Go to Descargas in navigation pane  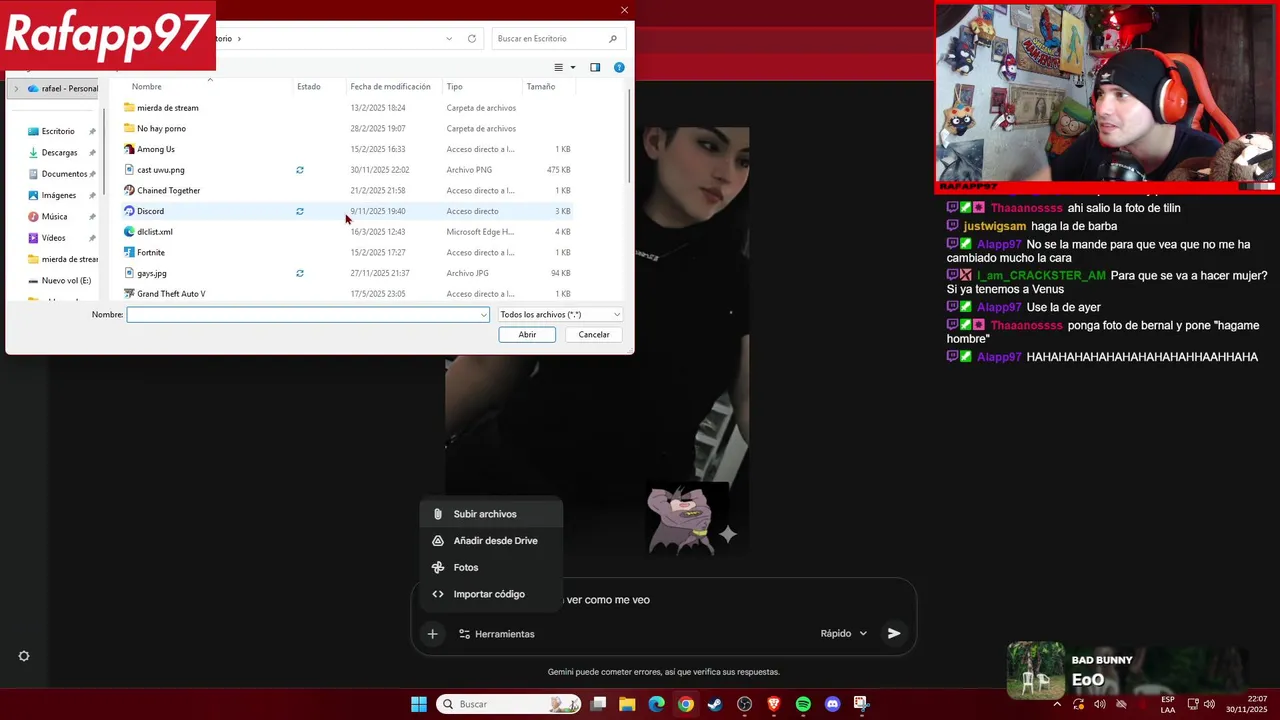click(x=59, y=153)
